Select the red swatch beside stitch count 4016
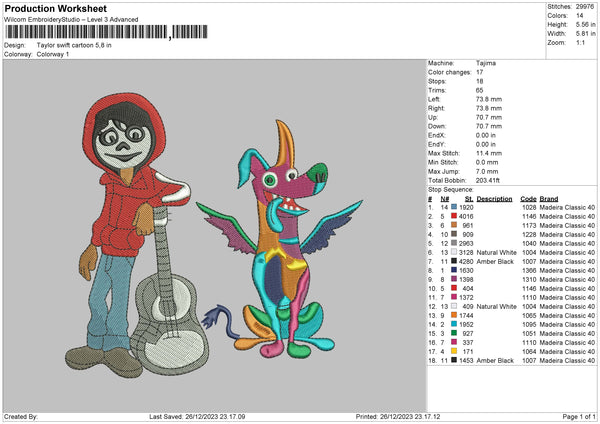Image resolution: width=600 pixels, height=424 pixels. click(x=454, y=216)
